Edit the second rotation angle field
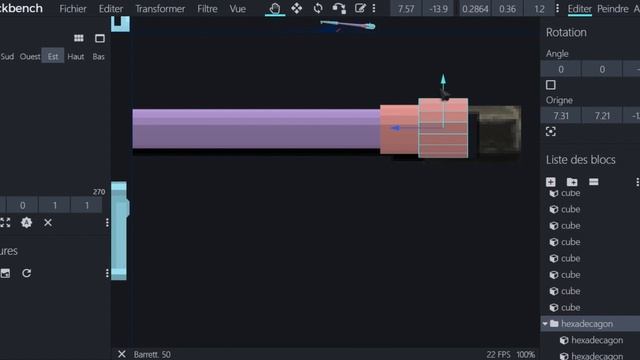640x360 pixels. [x=602, y=69]
